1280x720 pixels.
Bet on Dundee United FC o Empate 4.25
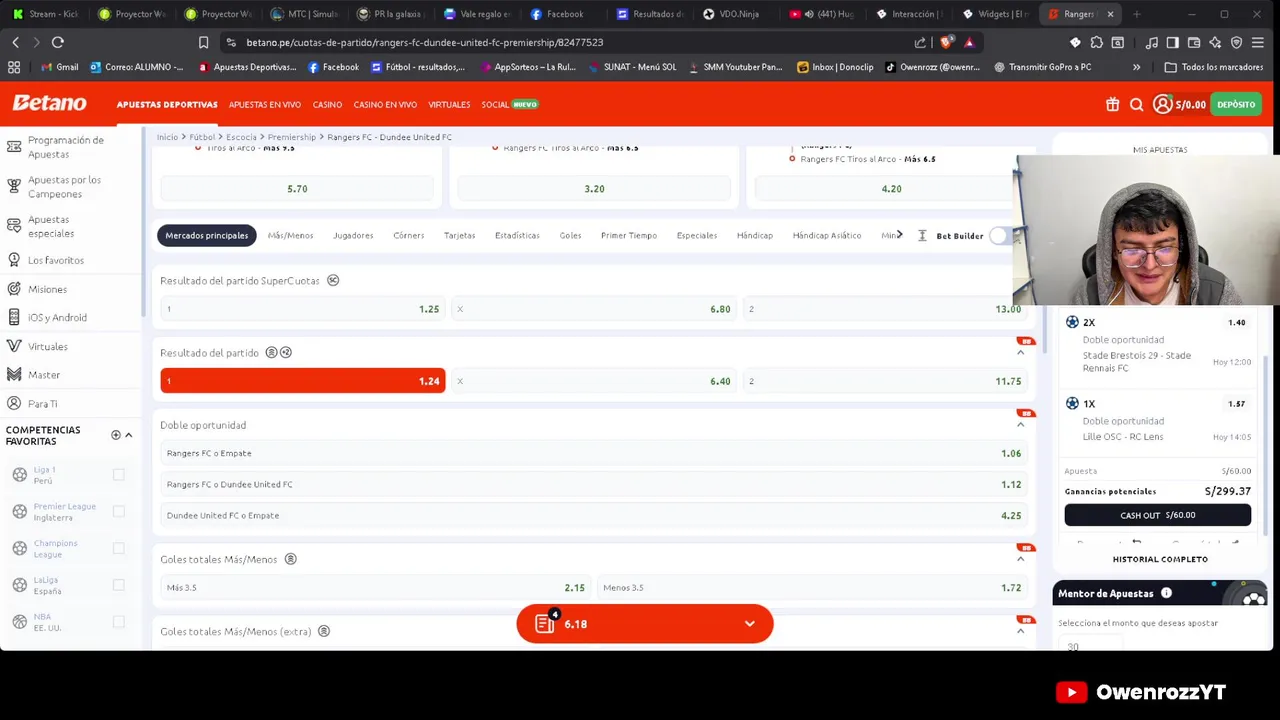594,516
